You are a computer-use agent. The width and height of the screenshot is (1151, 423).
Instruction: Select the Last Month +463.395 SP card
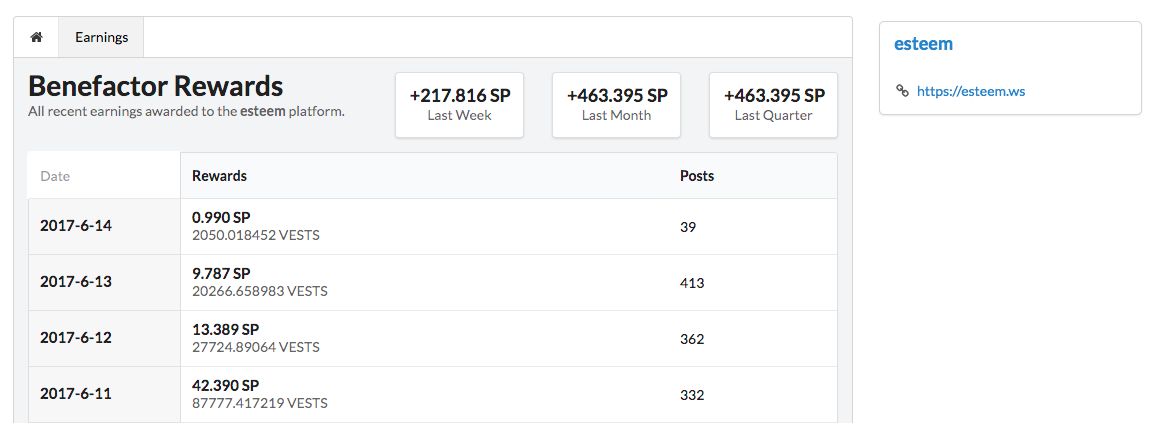tap(617, 104)
